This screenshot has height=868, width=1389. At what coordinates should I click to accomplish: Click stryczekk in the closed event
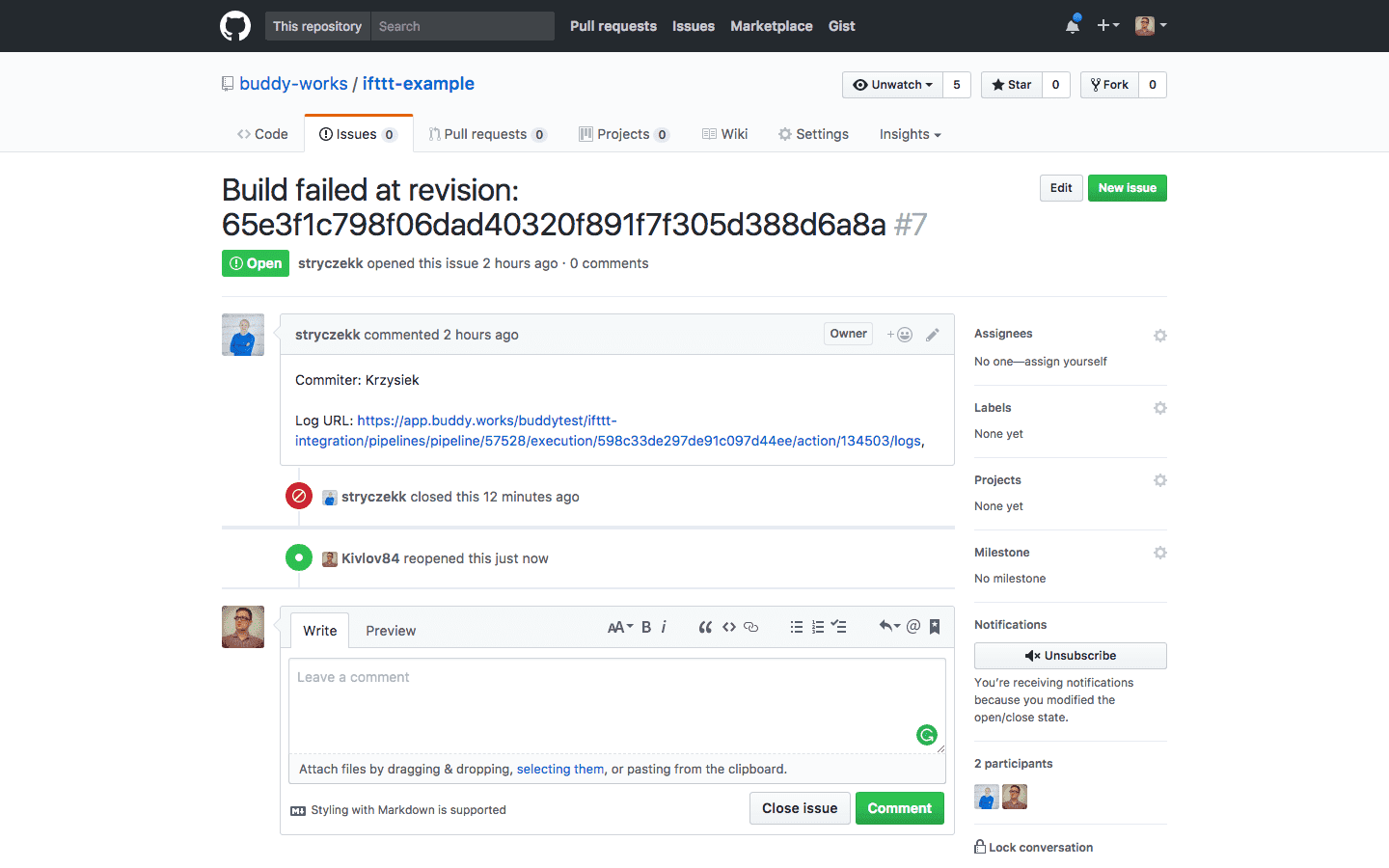374,497
